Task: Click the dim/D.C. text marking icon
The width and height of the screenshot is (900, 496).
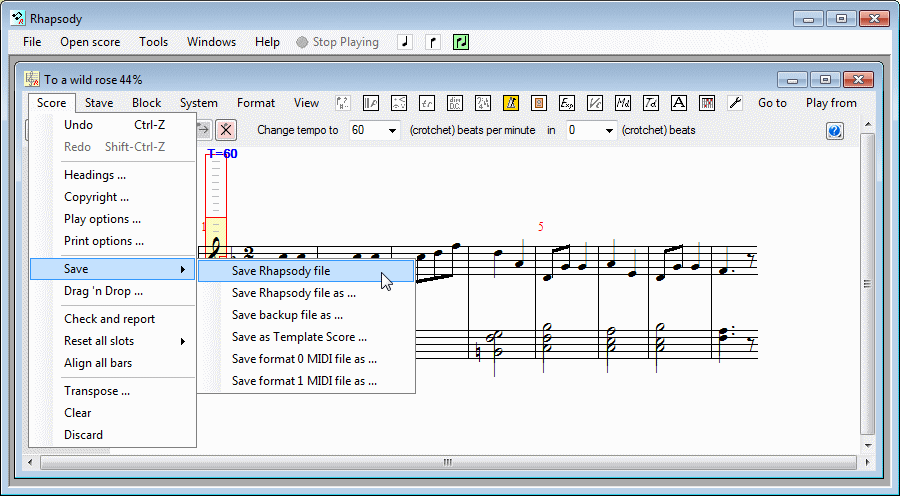Action: click(455, 103)
